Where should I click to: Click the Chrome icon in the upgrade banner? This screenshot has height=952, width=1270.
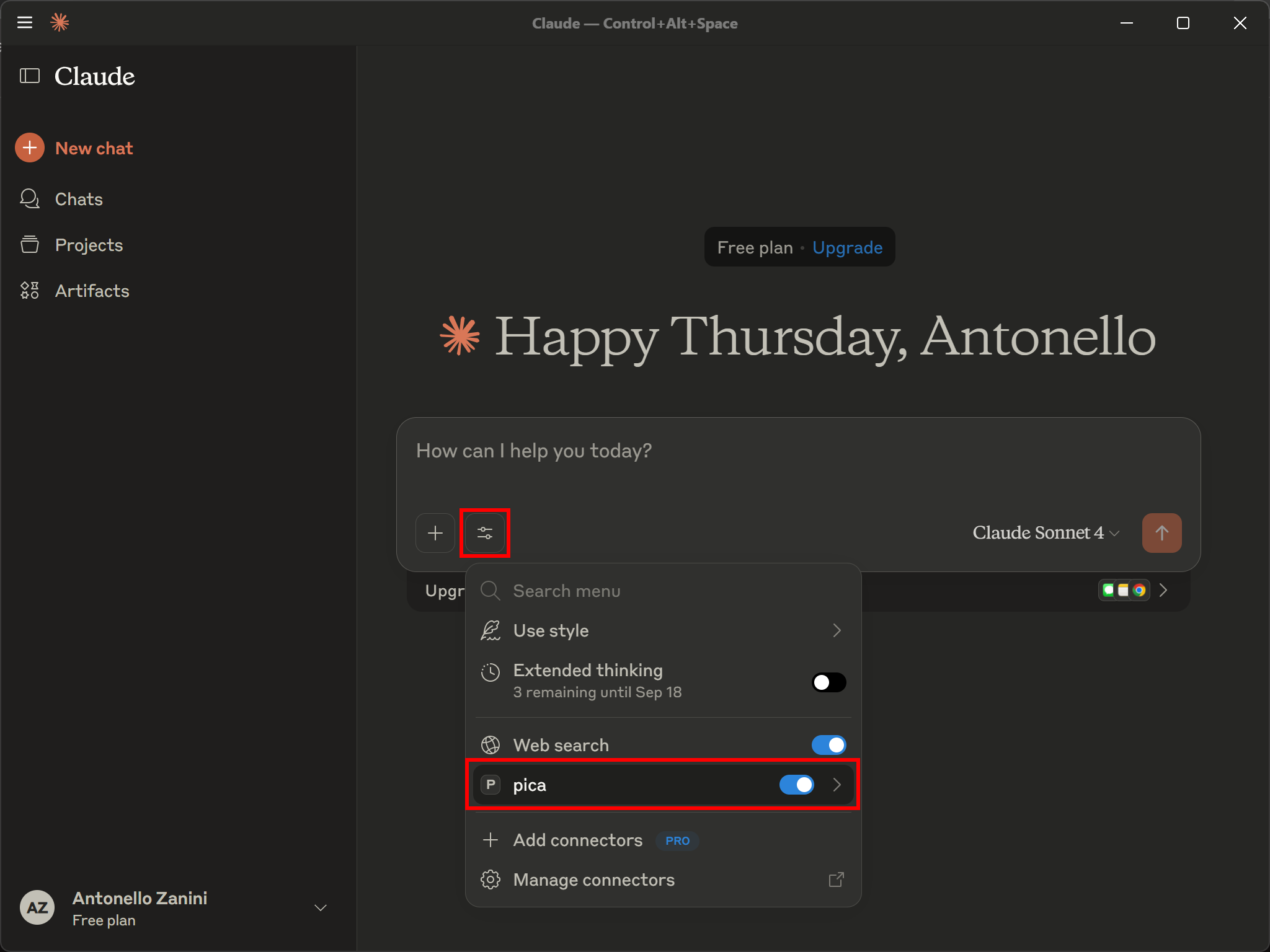pos(1140,590)
